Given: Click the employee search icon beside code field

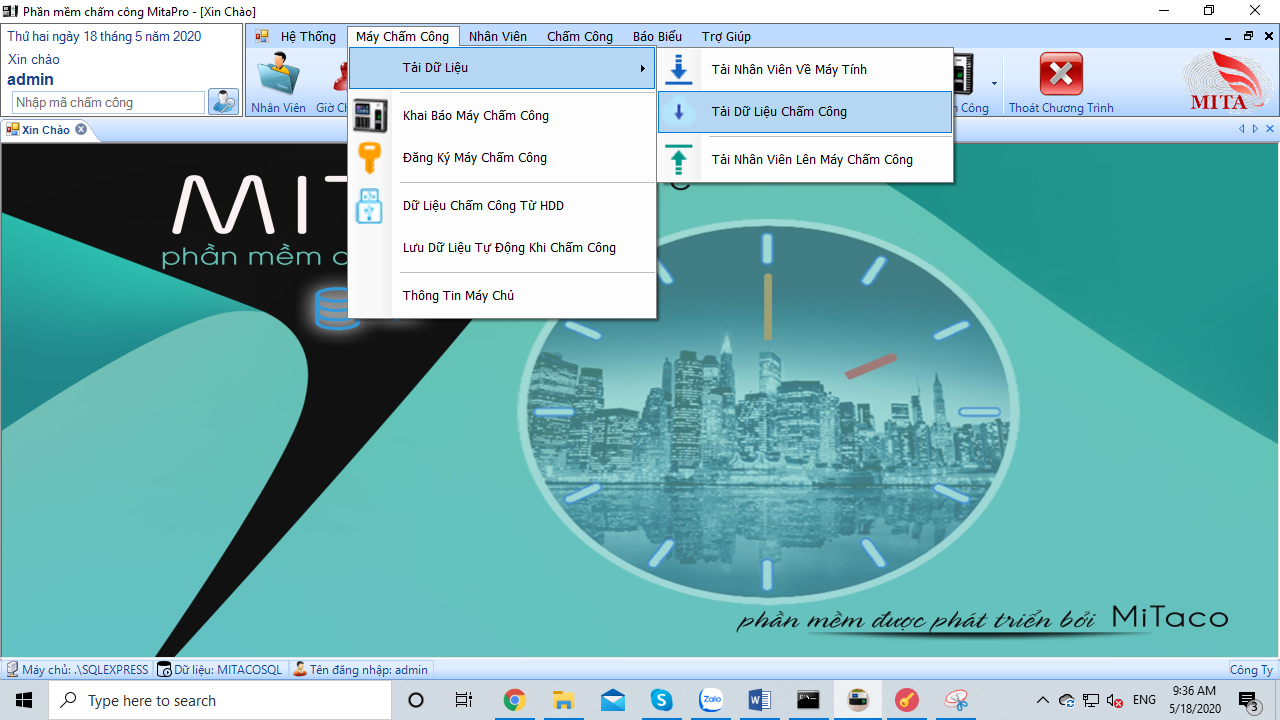Looking at the screenshot, I should [223, 102].
